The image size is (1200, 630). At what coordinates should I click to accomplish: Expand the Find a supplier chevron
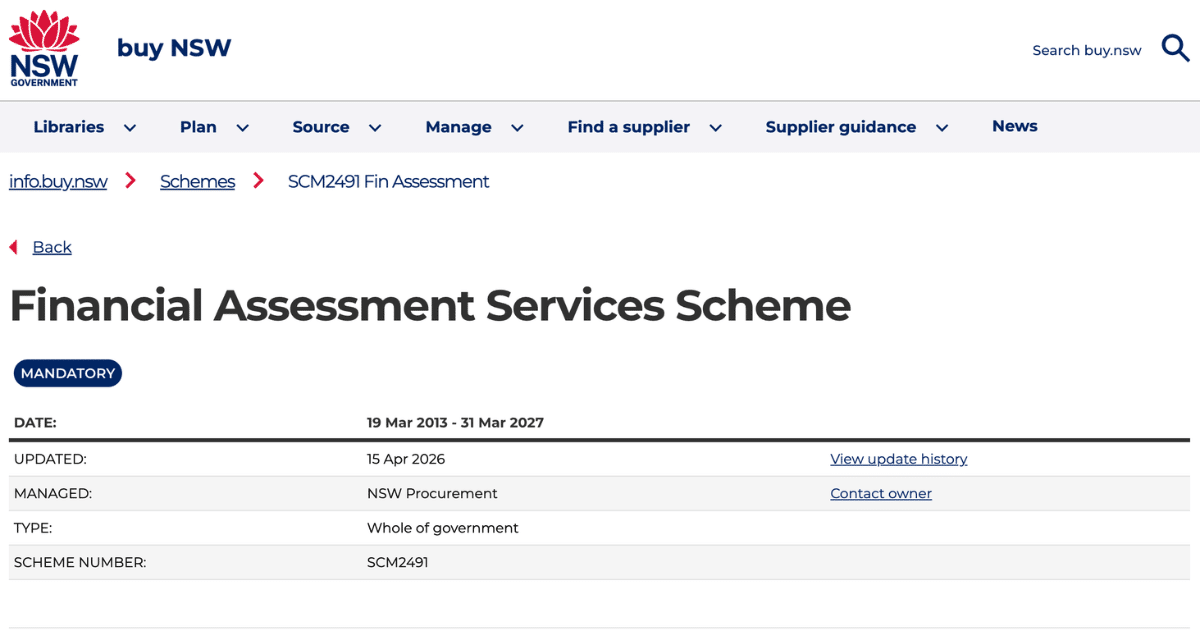pyautogui.click(x=715, y=128)
